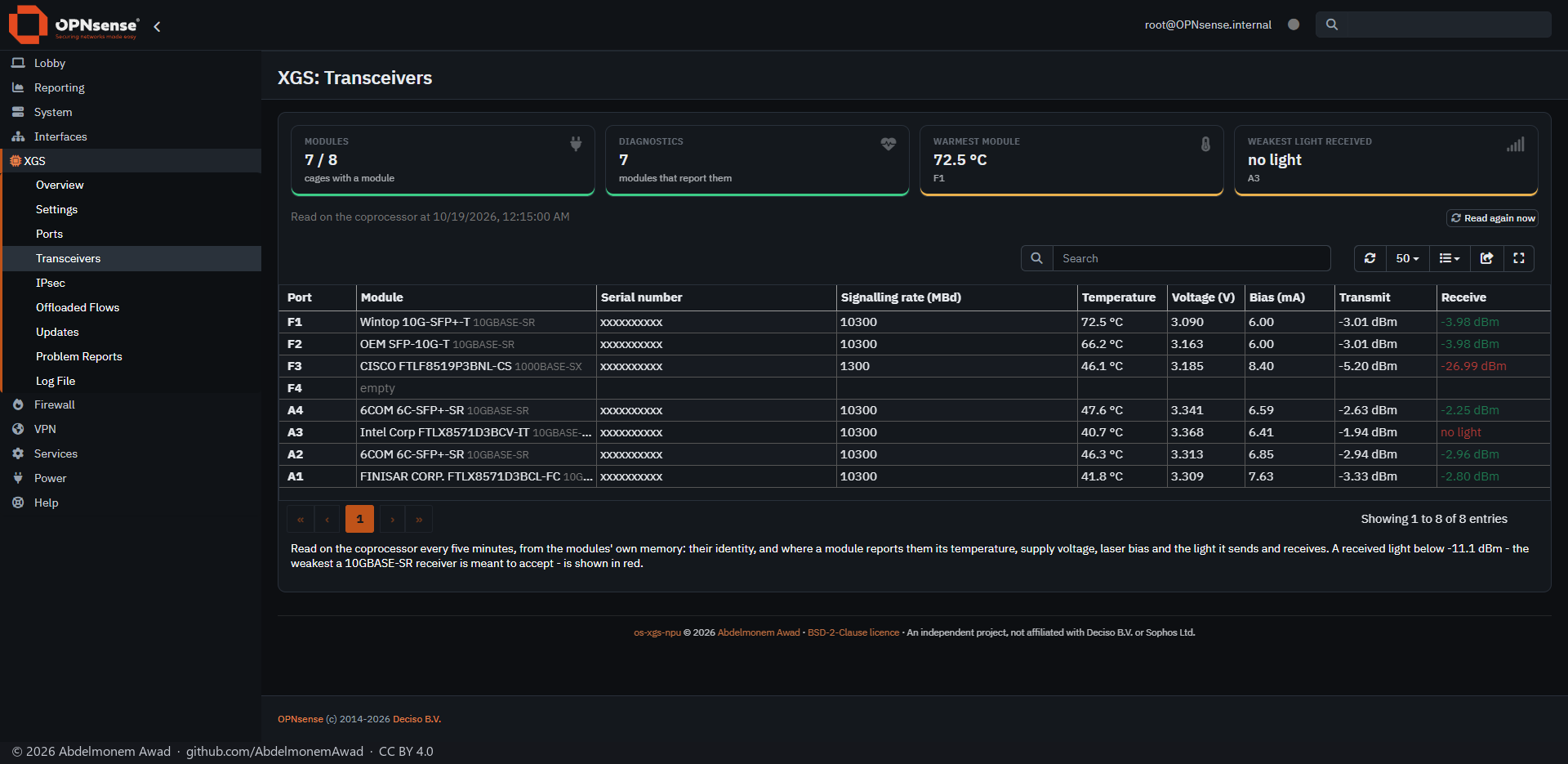Expand the Services menu

pyautogui.click(x=131, y=453)
